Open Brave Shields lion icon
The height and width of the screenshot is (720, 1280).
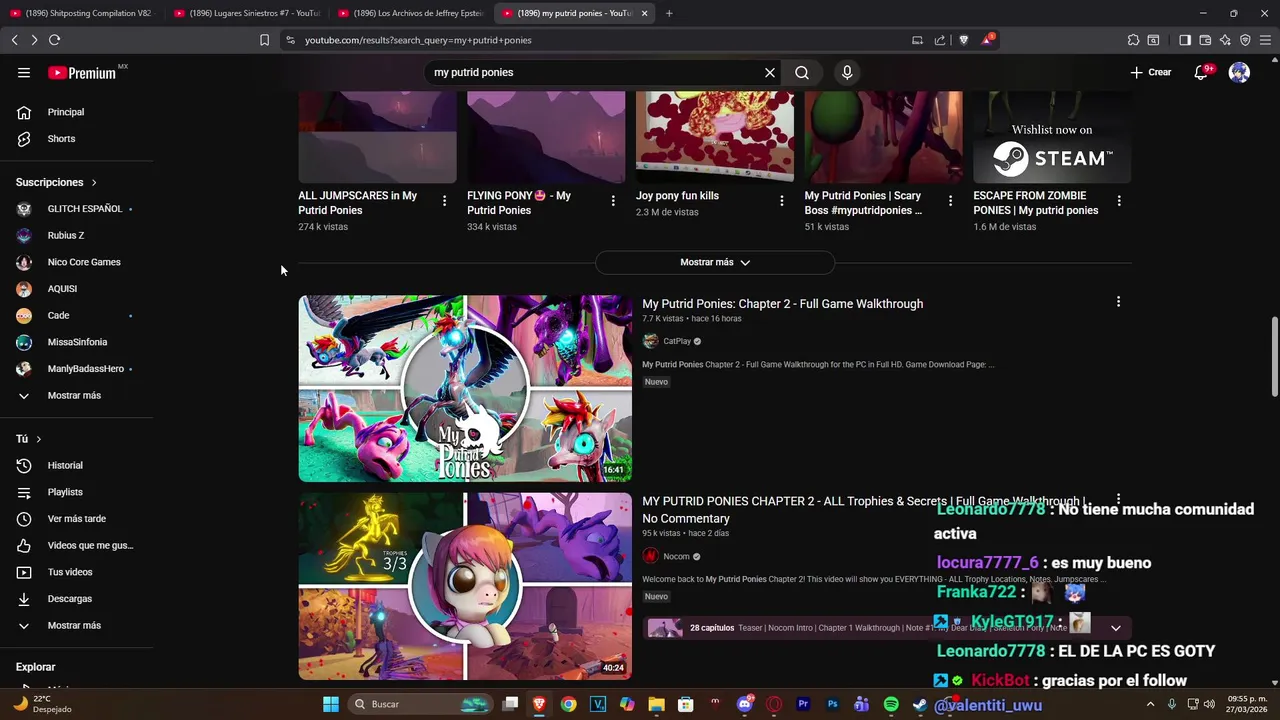point(964,40)
